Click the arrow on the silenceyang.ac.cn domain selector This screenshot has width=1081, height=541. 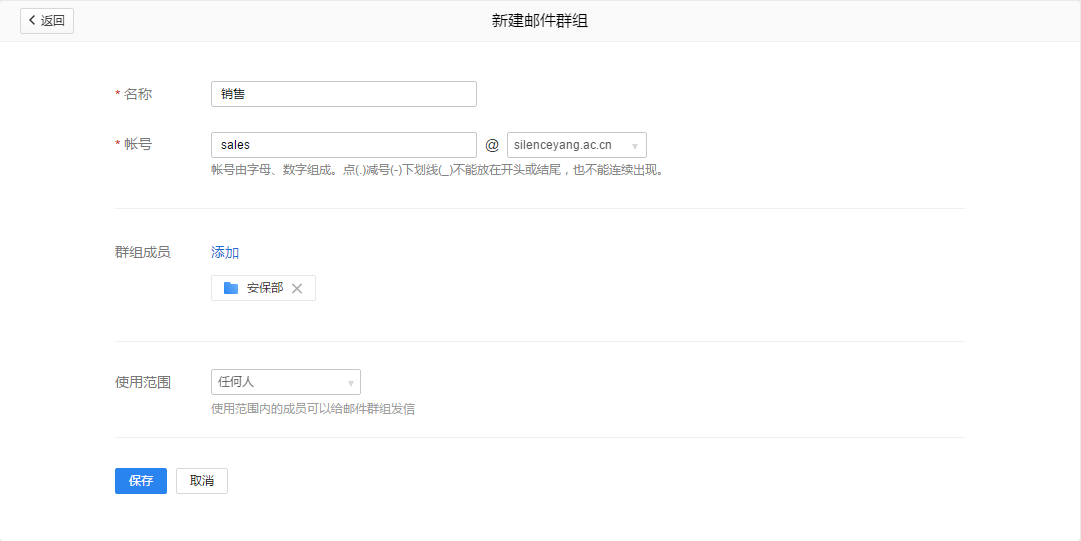[x=635, y=146]
